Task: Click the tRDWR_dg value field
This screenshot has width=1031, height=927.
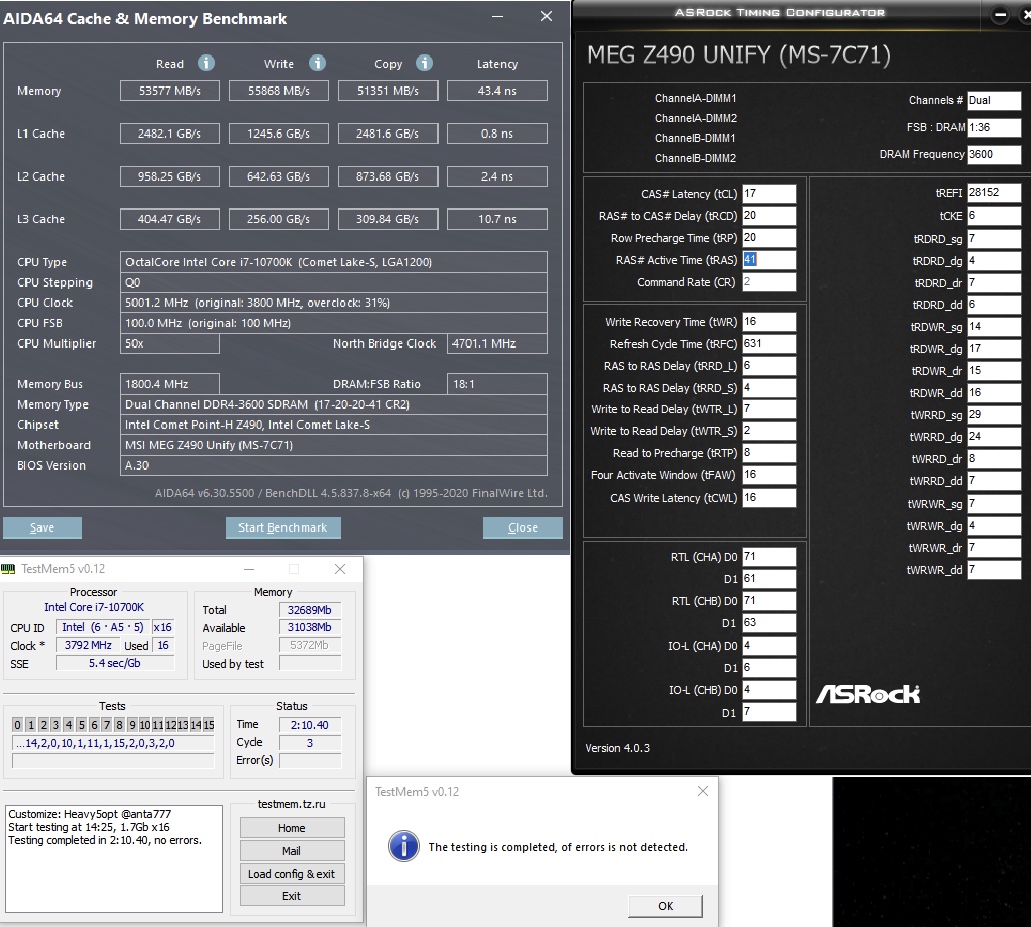Action: pyautogui.click(x=994, y=348)
